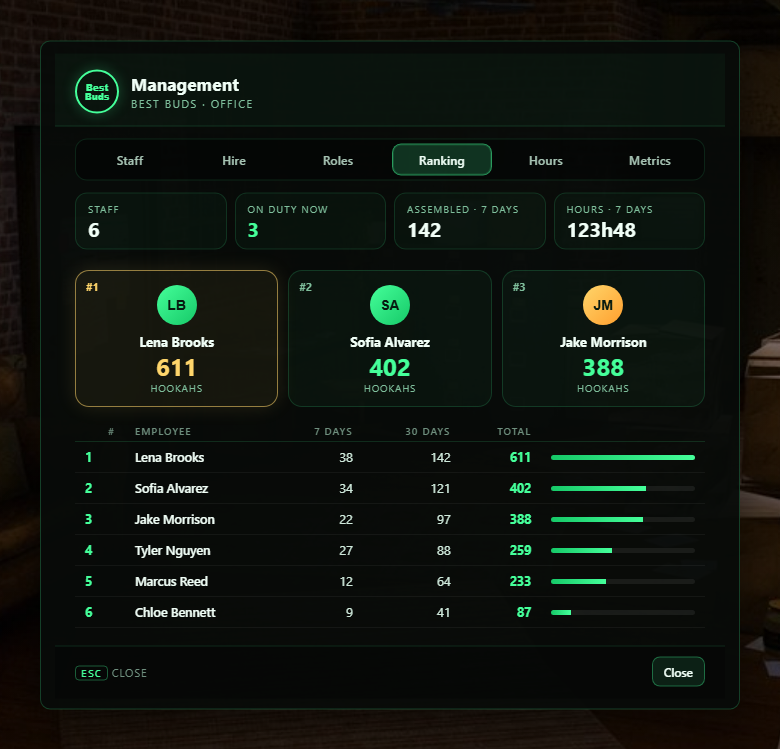The image size is (780, 749).
Task: Click Jake Morrison's 7-day value 22
Action: [x=346, y=519]
